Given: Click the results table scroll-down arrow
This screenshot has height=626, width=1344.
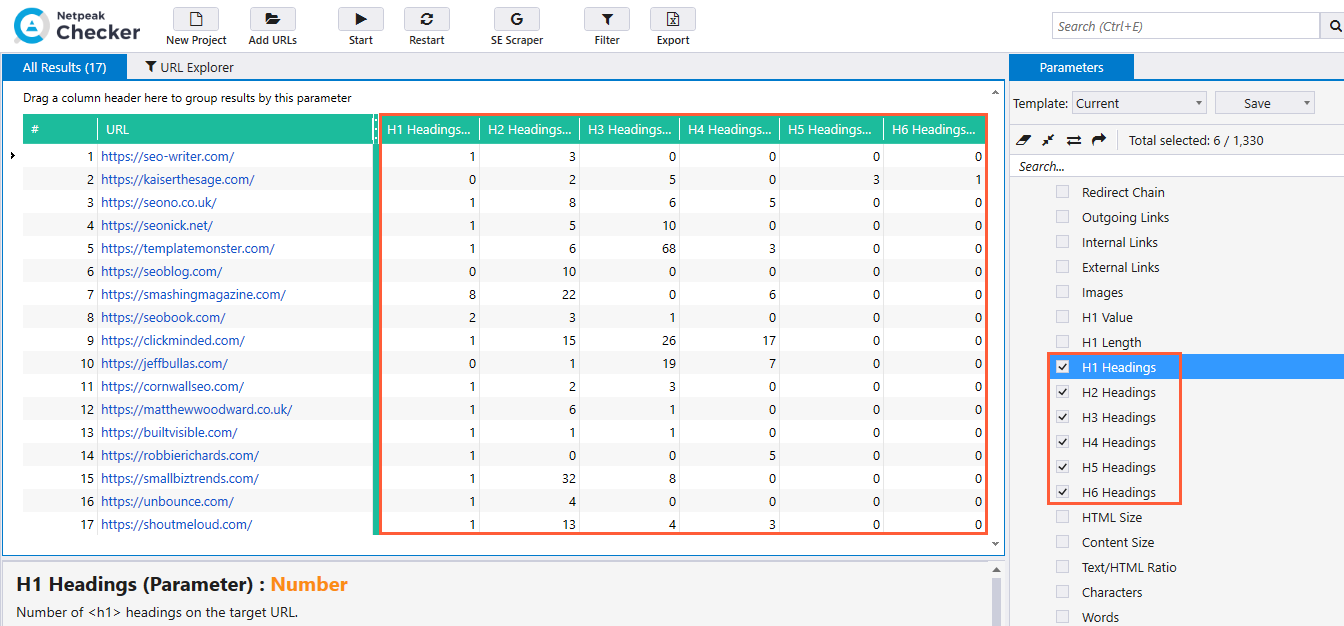Looking at the screenshot, I should (995, 544).
